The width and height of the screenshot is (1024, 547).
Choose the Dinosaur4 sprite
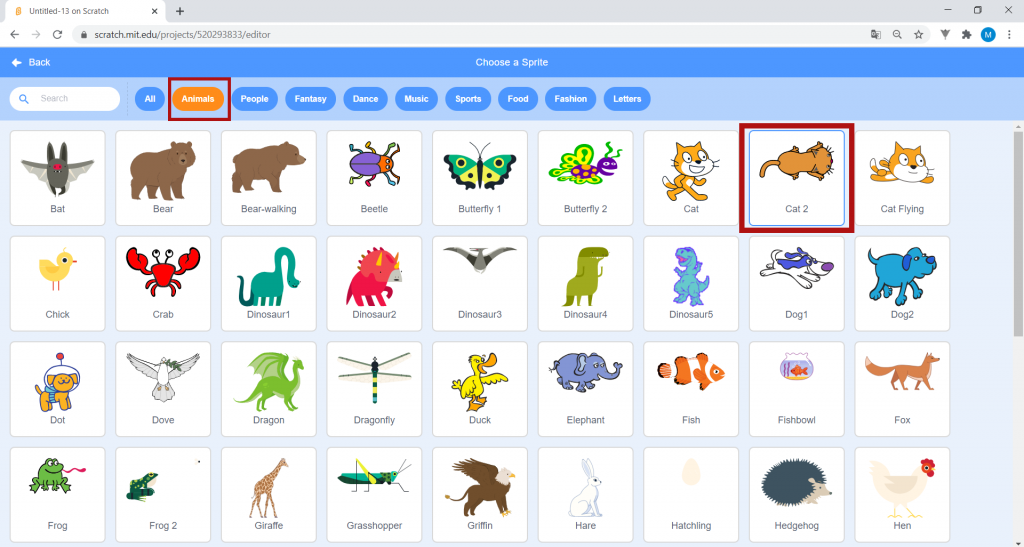(586, 284)
